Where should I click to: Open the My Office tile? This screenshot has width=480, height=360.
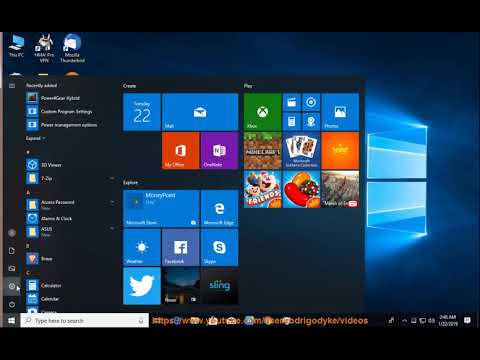tap(181, 151)
